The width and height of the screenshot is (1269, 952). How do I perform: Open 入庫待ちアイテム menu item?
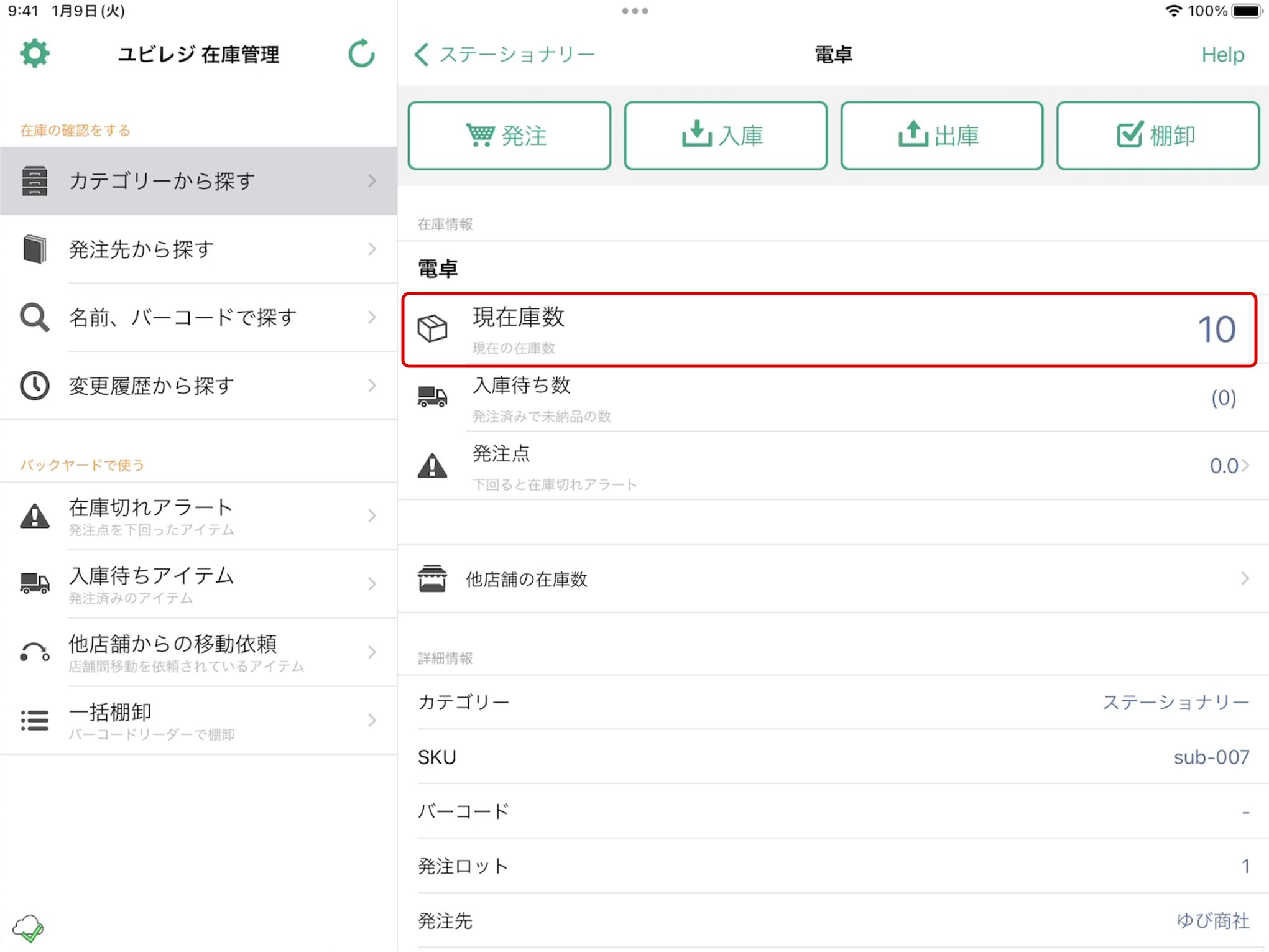click(199, 584)
